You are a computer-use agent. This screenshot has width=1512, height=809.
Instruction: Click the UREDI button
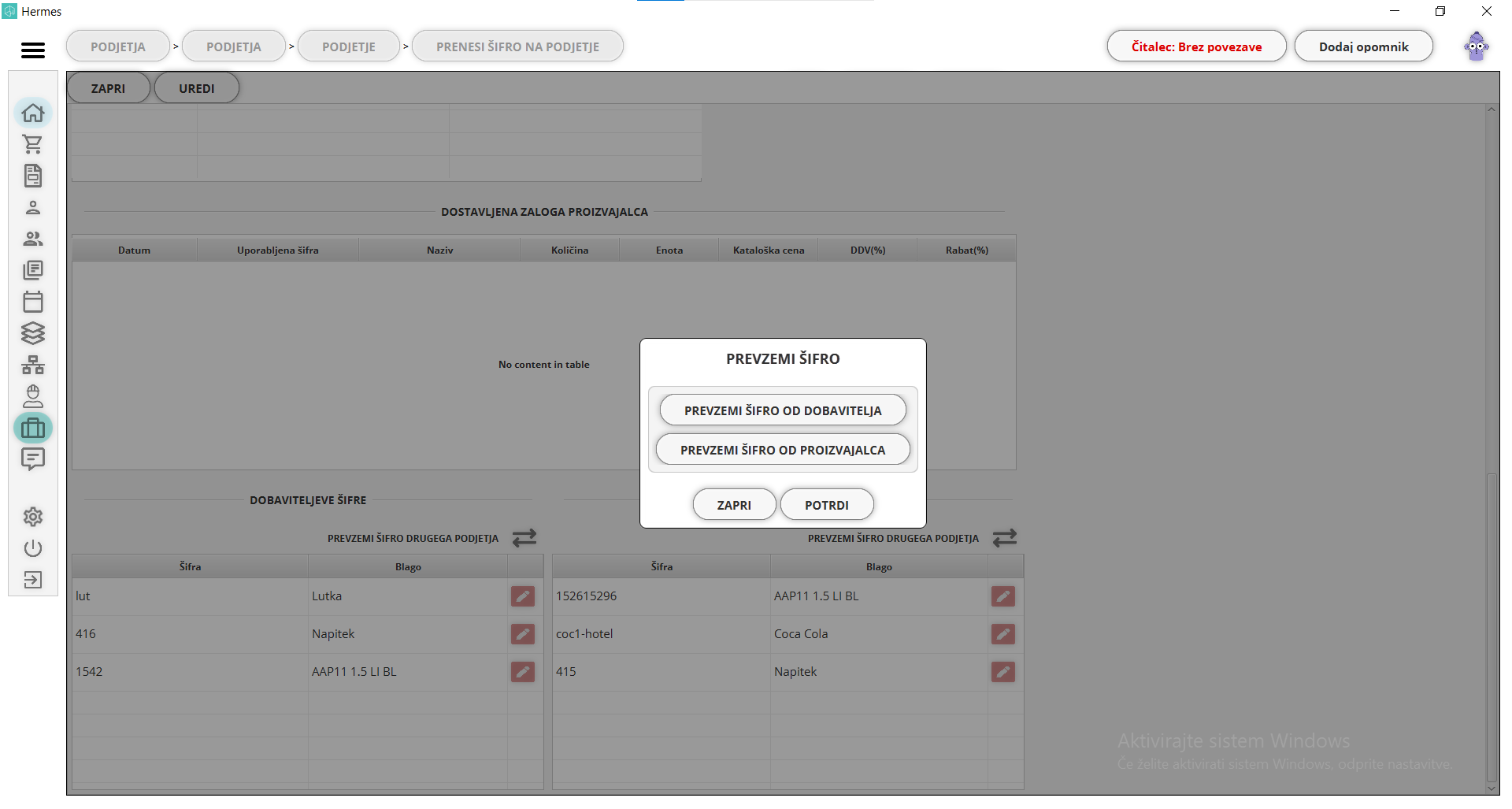coord(197,88)
